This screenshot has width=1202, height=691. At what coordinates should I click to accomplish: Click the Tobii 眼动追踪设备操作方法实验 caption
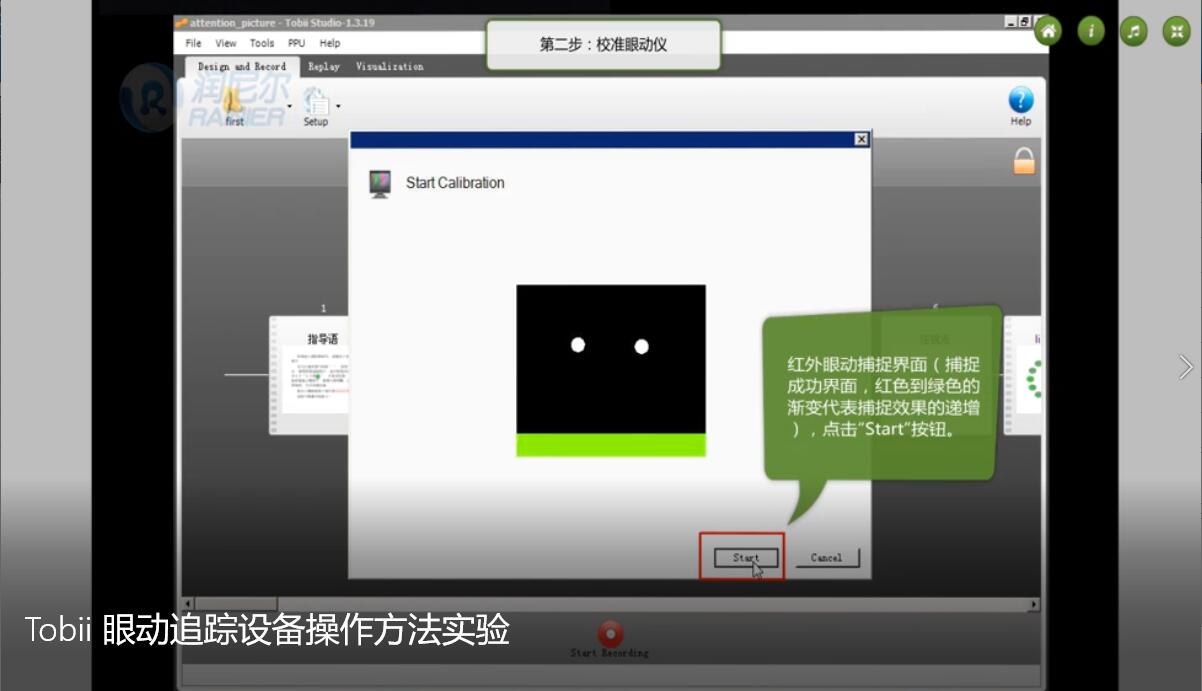tap(267, 630)
